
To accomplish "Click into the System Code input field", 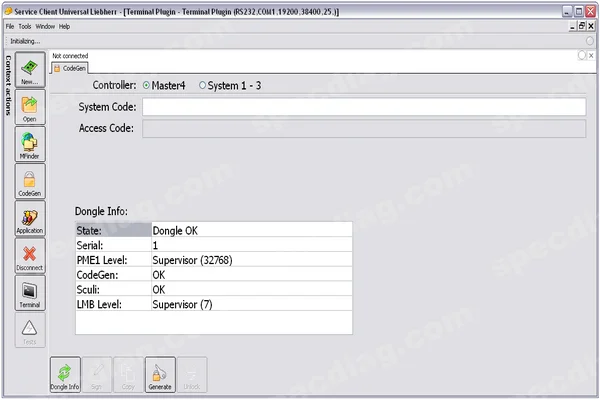I will point(364,107).
